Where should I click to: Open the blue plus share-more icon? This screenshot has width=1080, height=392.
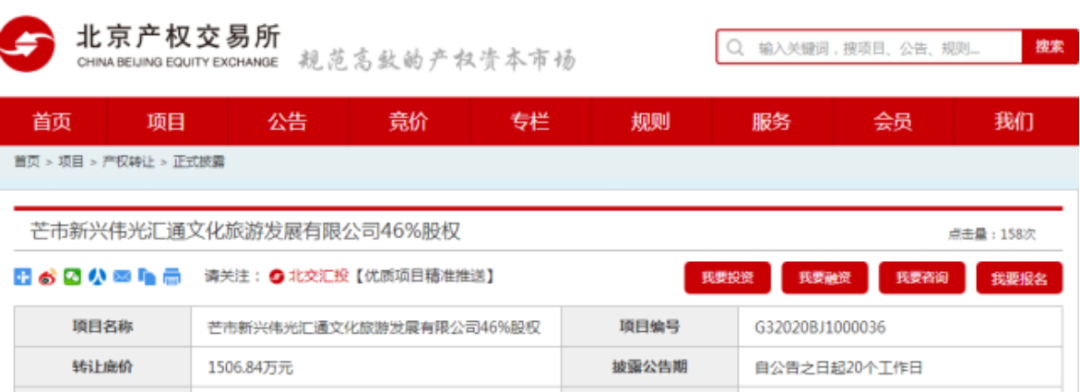23,277
